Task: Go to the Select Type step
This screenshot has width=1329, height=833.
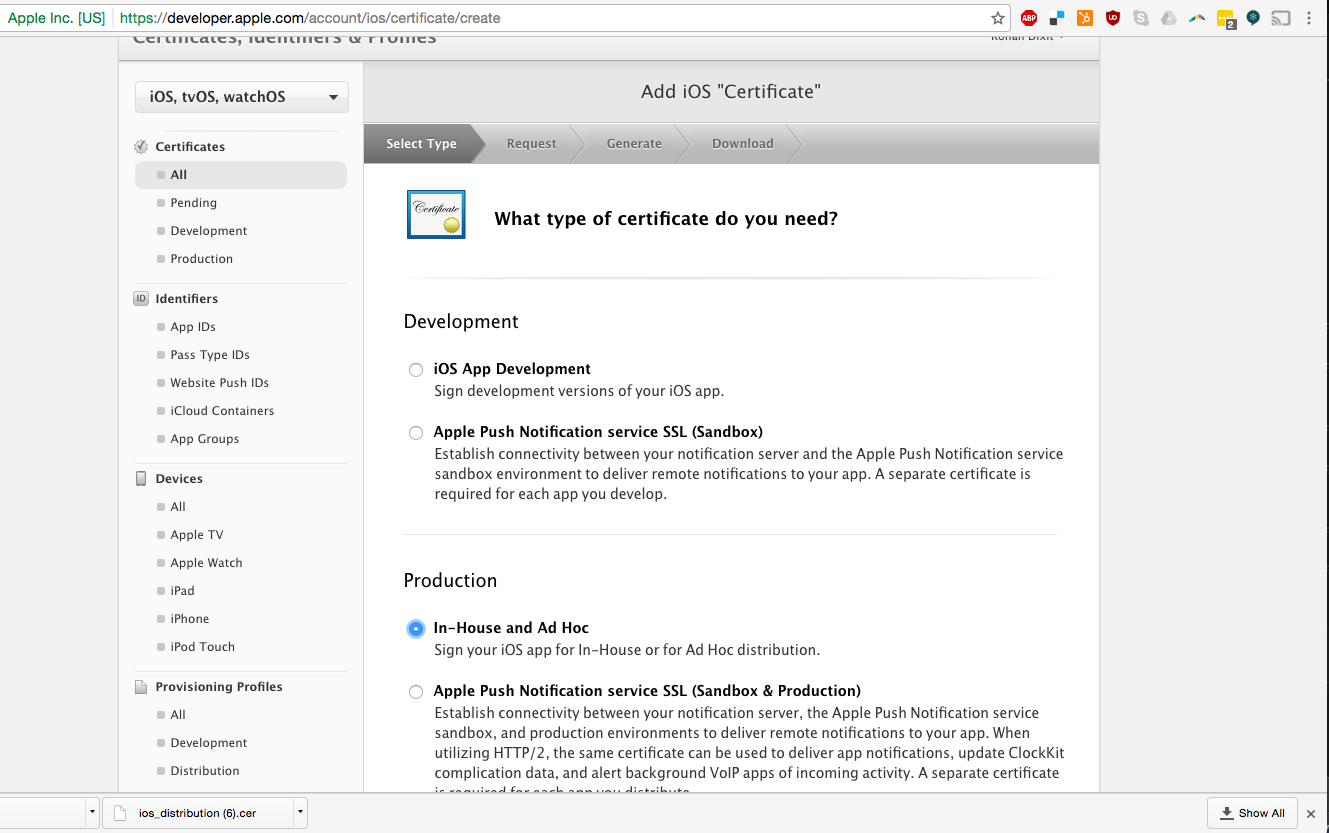Action: pos(421,144)
